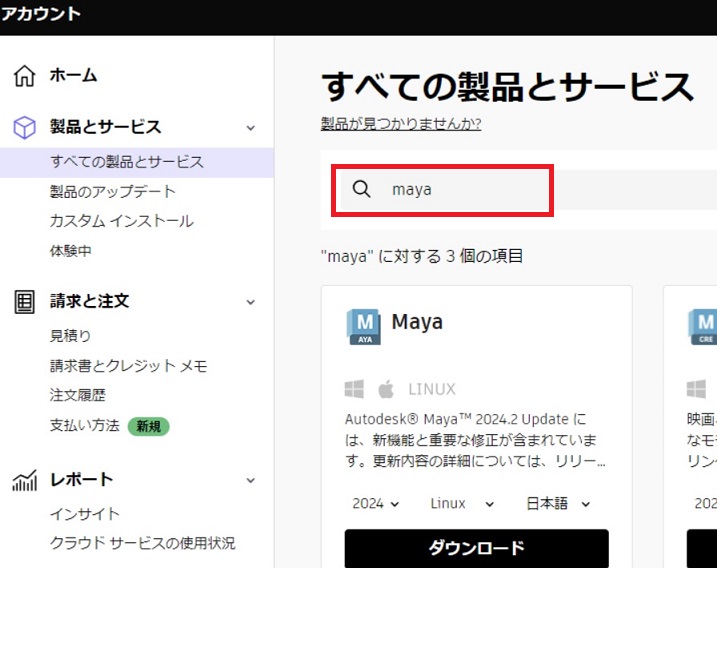Click the ダウンロード button on the Maya card
Image resolution: width=717 pixels, height=648 pixels.
click(x=476, y=548)
